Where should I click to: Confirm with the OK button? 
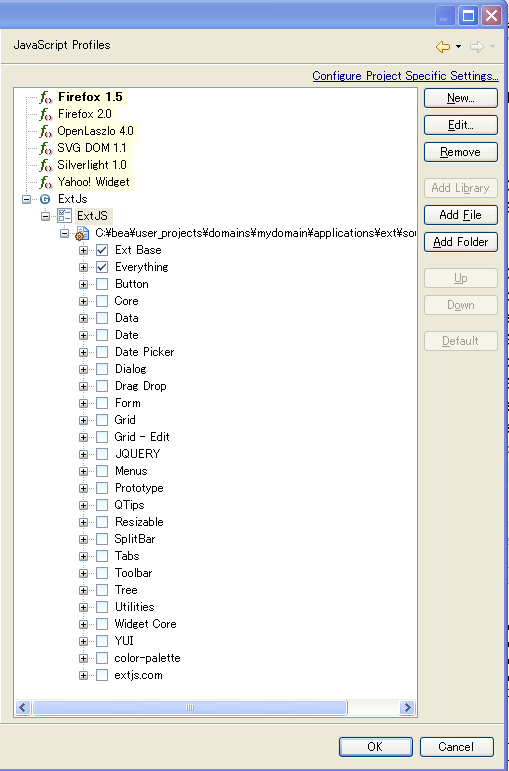click(376, 746)
